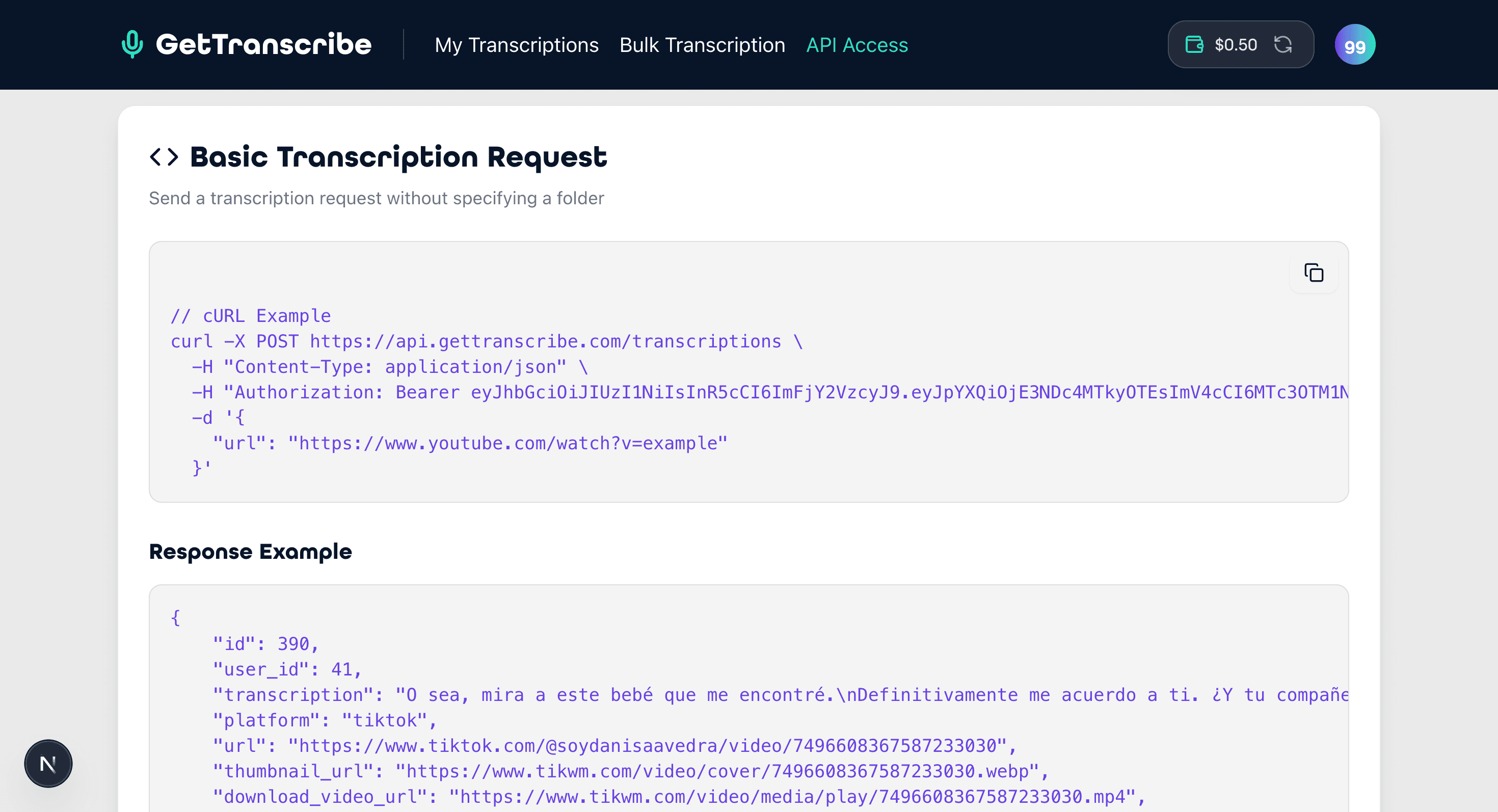Switch to the My Transcriptions tab
Image resolution: width=1498 pixels, height=812 pixels.
pos(517,45)
